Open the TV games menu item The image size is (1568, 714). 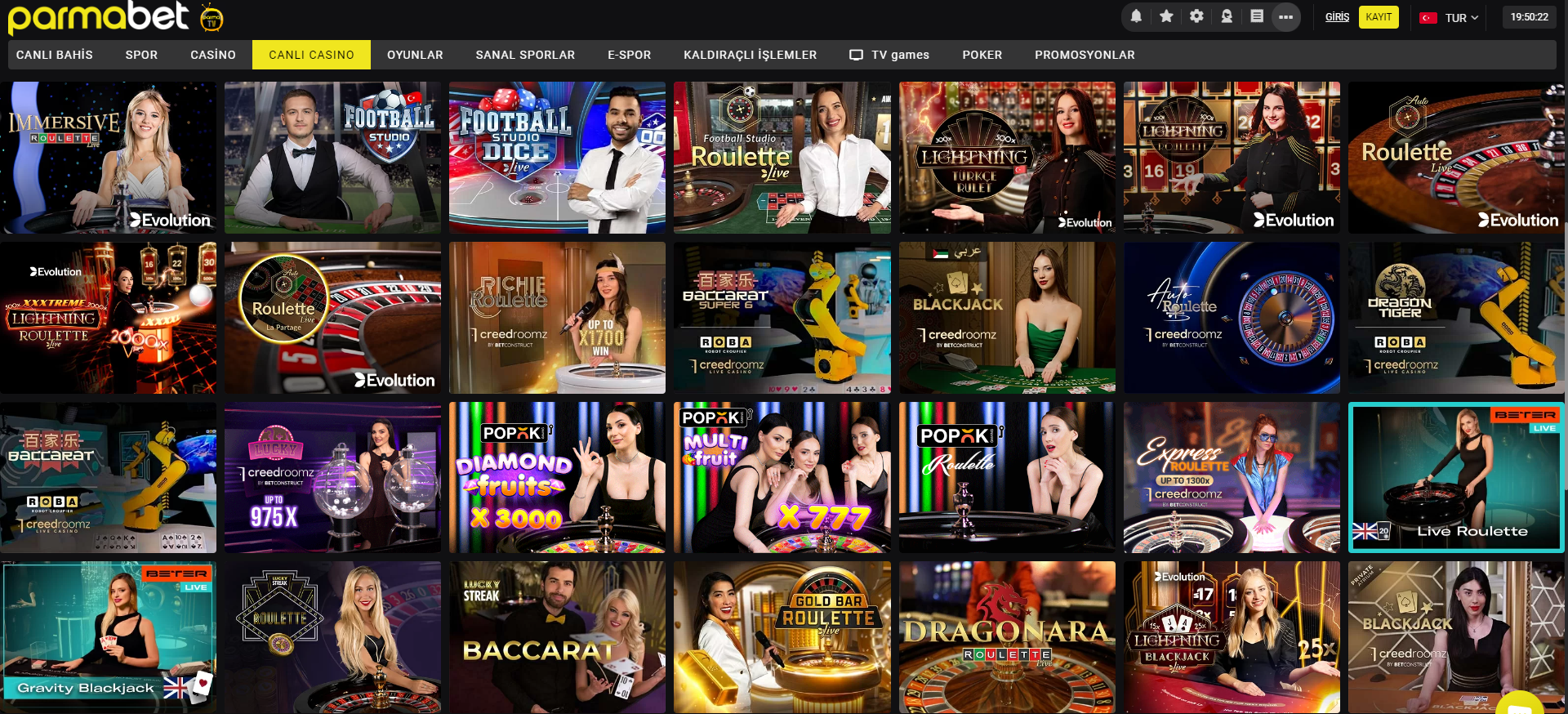(889, 55)
